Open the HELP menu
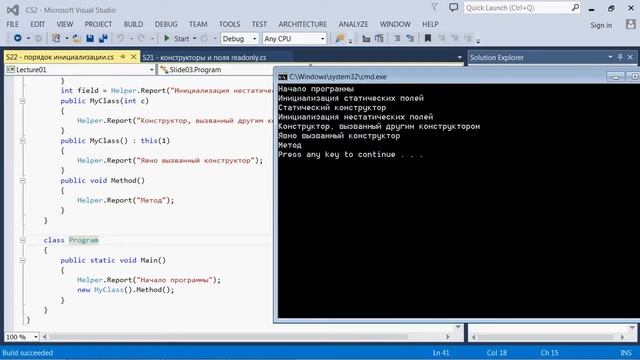The width and height of the screenshot is (640, 360). (430, 24)
